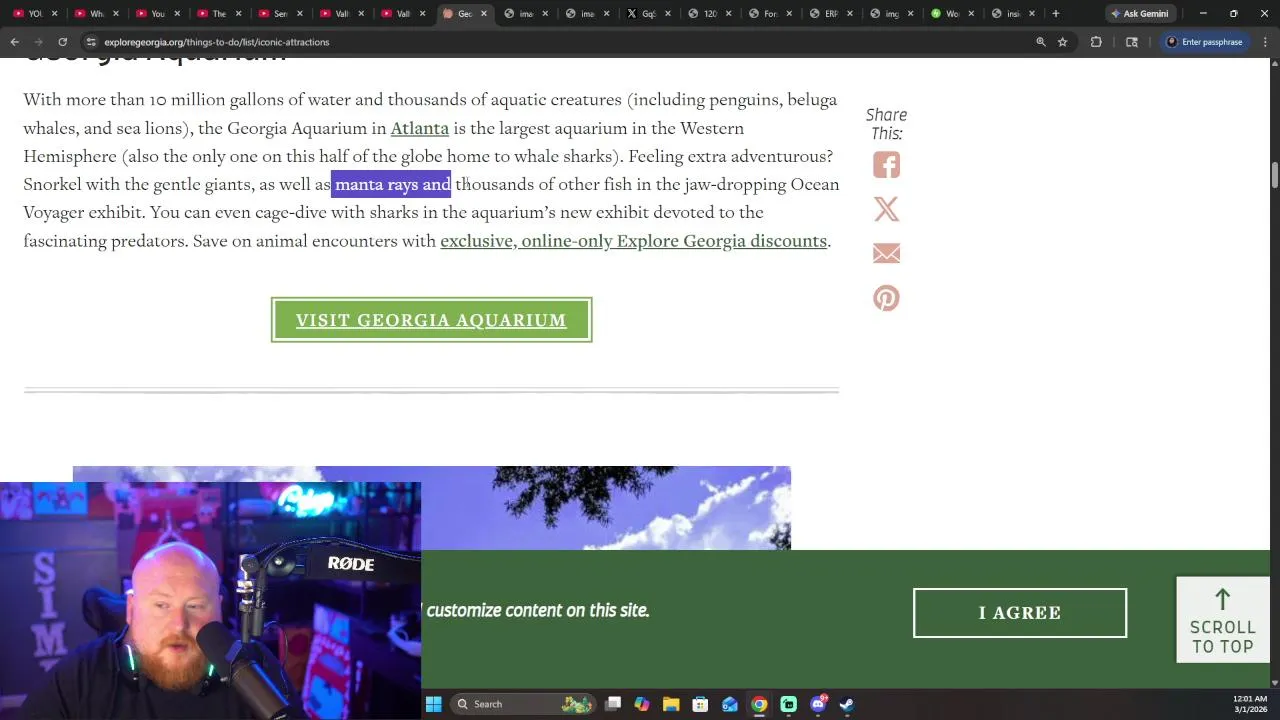Go forward to the next page

tap(38, 42)
